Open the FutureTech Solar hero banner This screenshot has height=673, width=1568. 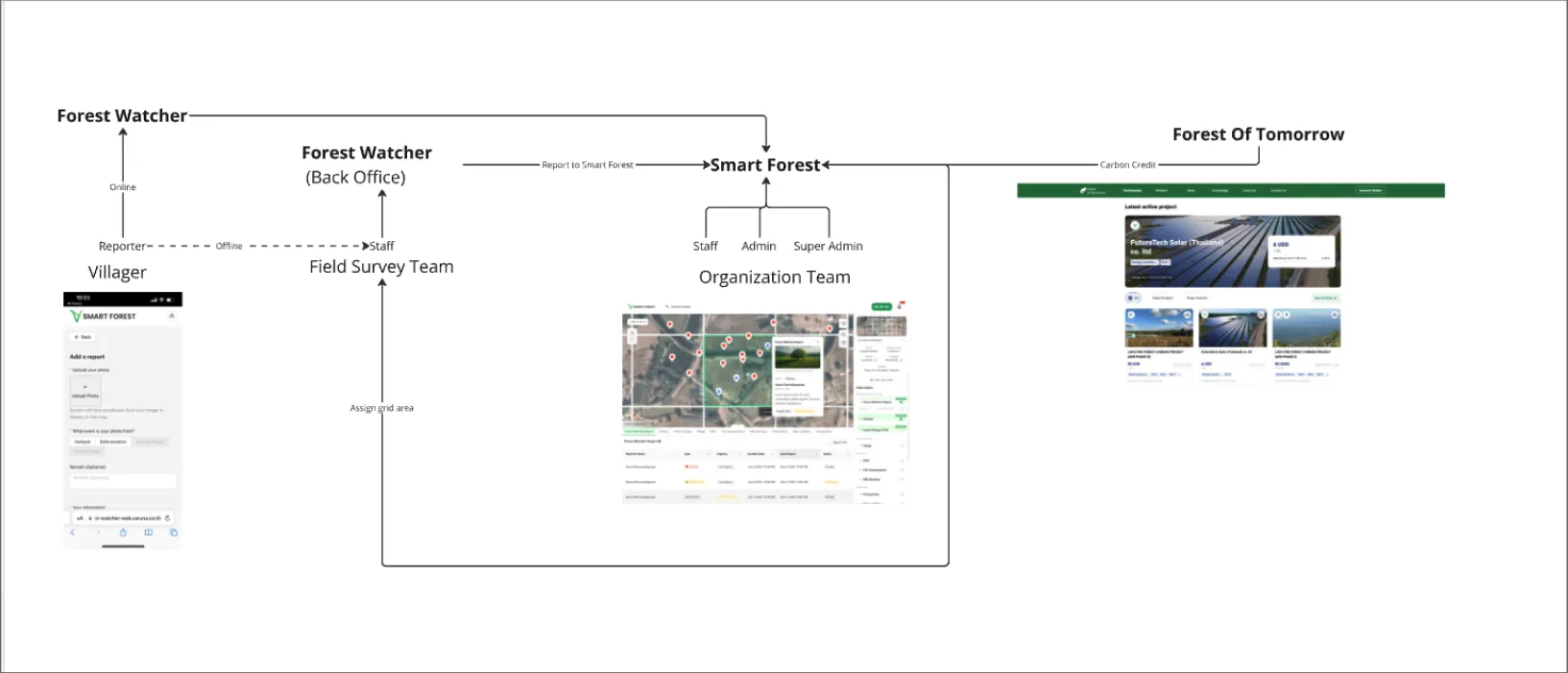[1233, 252]
